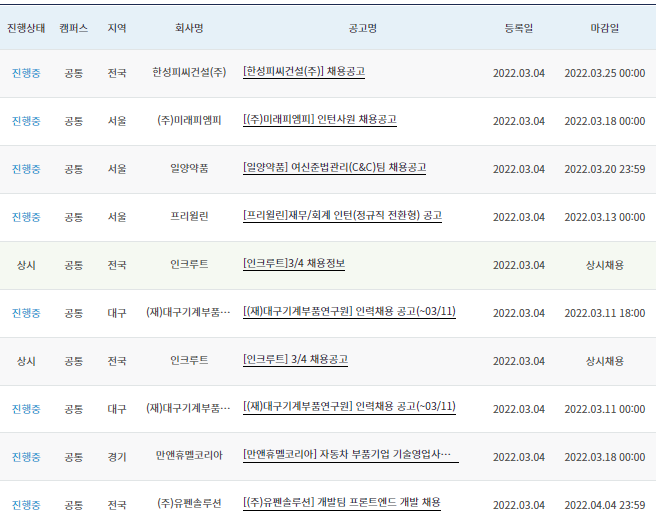Open the [(주)미래피엠피] 인턴사원 채용공고 link

pyautogui.click(x=320, y=120)
